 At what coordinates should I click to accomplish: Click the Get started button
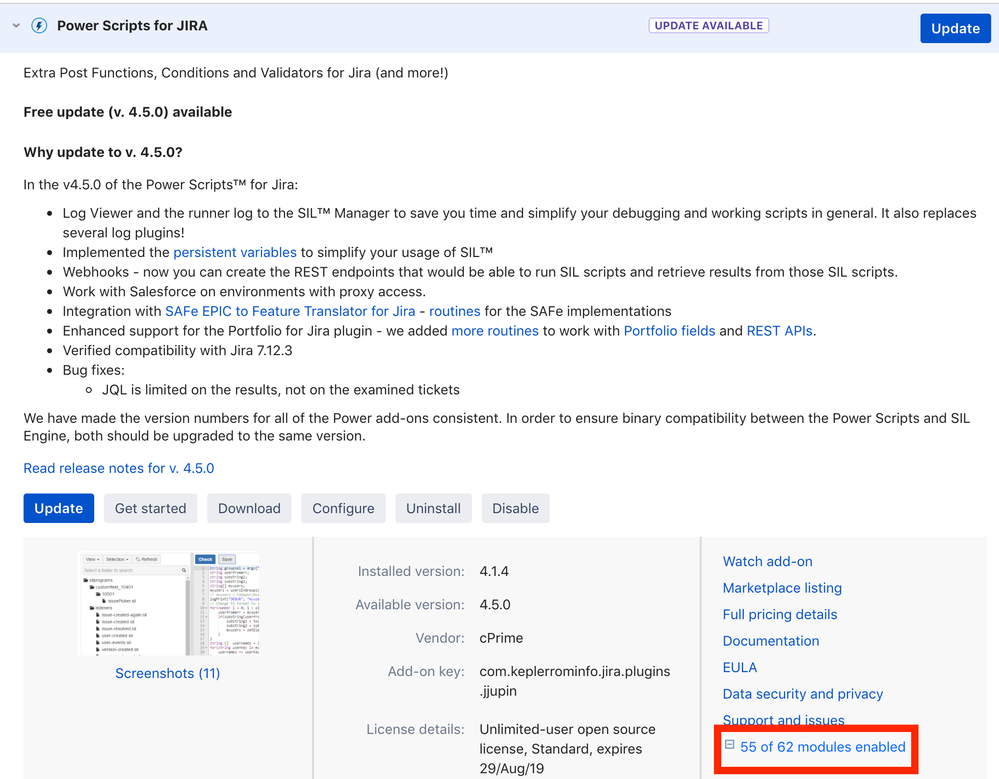150,508
